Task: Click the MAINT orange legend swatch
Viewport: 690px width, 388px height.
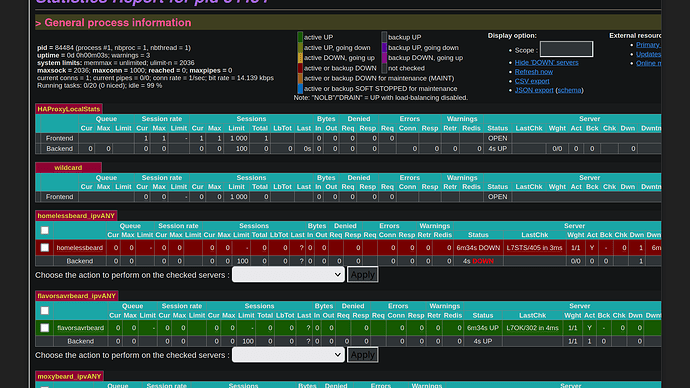Action: pyautogui.click(x=300, y=78)
